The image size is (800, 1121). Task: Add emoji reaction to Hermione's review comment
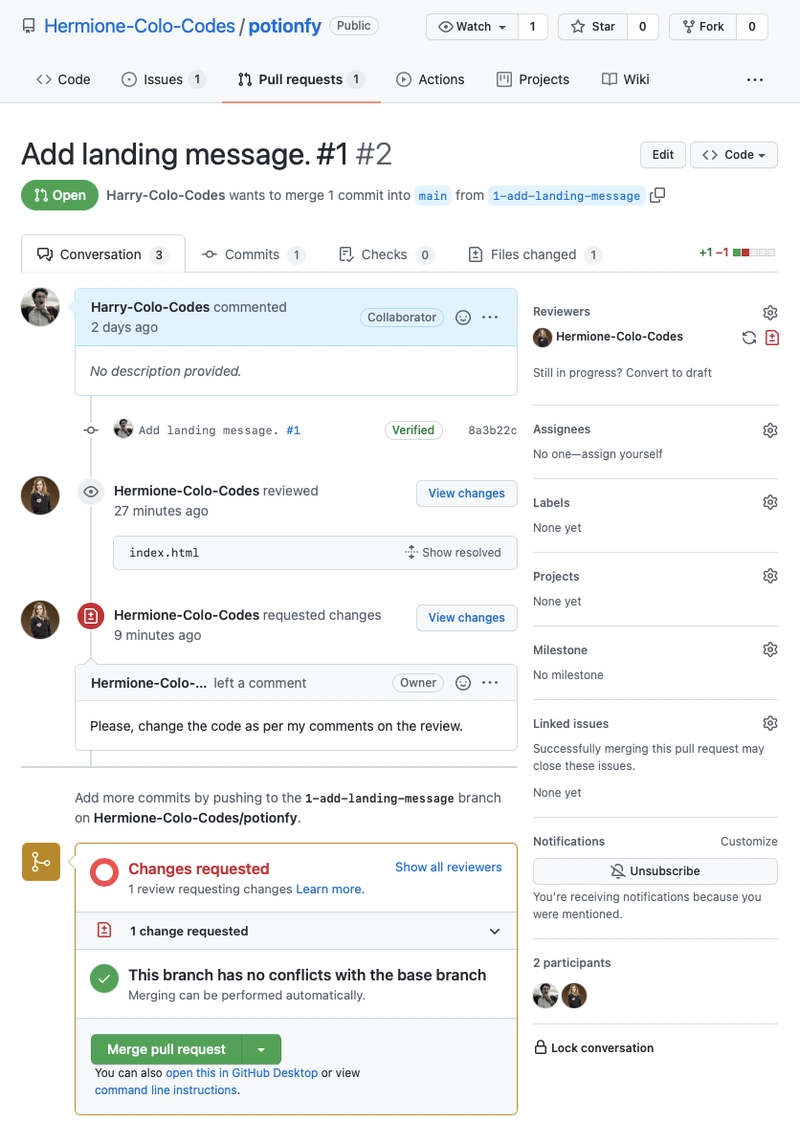[463, 683]
